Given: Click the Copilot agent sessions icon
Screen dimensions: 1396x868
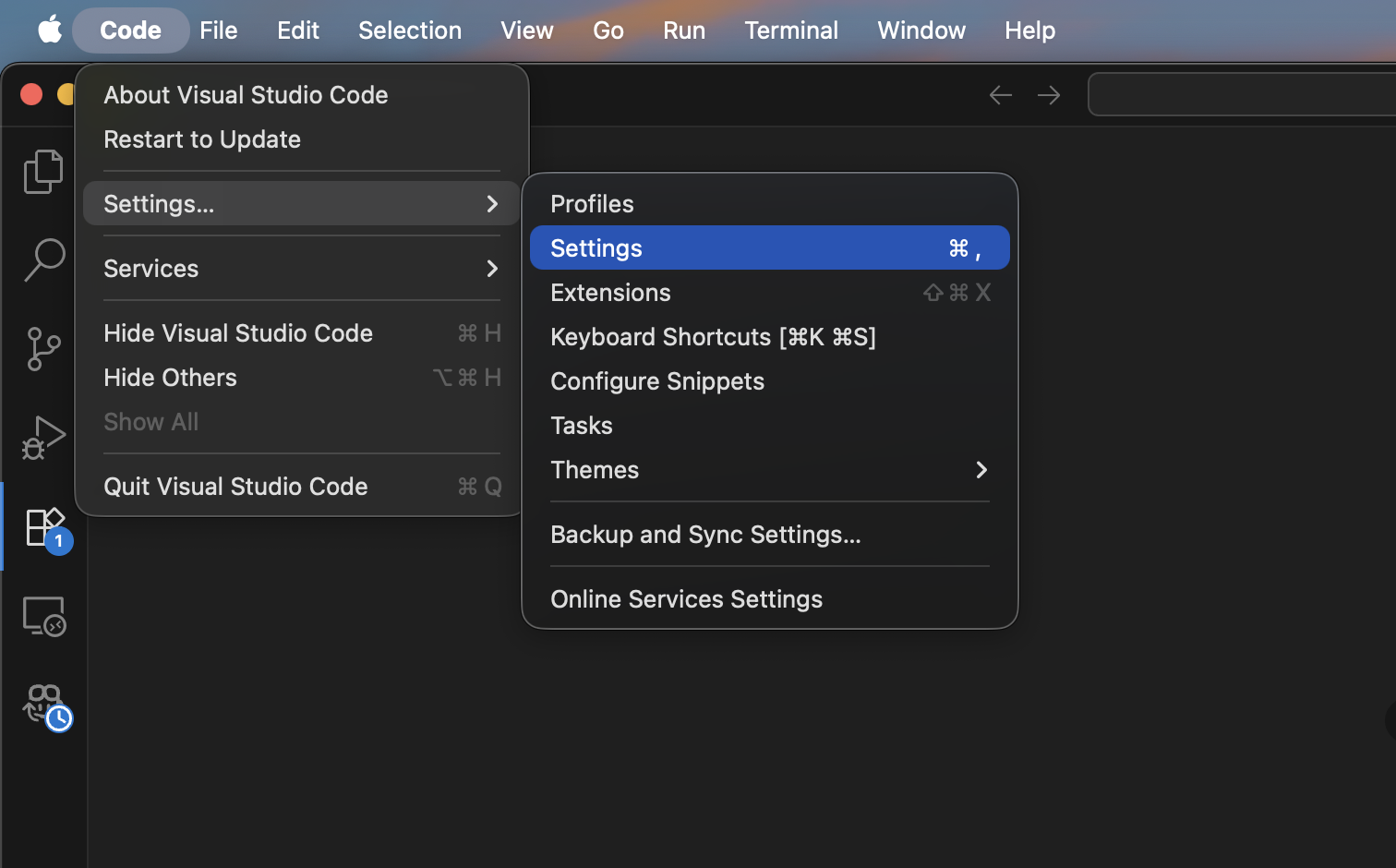Looking at the screenshot, I should 43,705.
